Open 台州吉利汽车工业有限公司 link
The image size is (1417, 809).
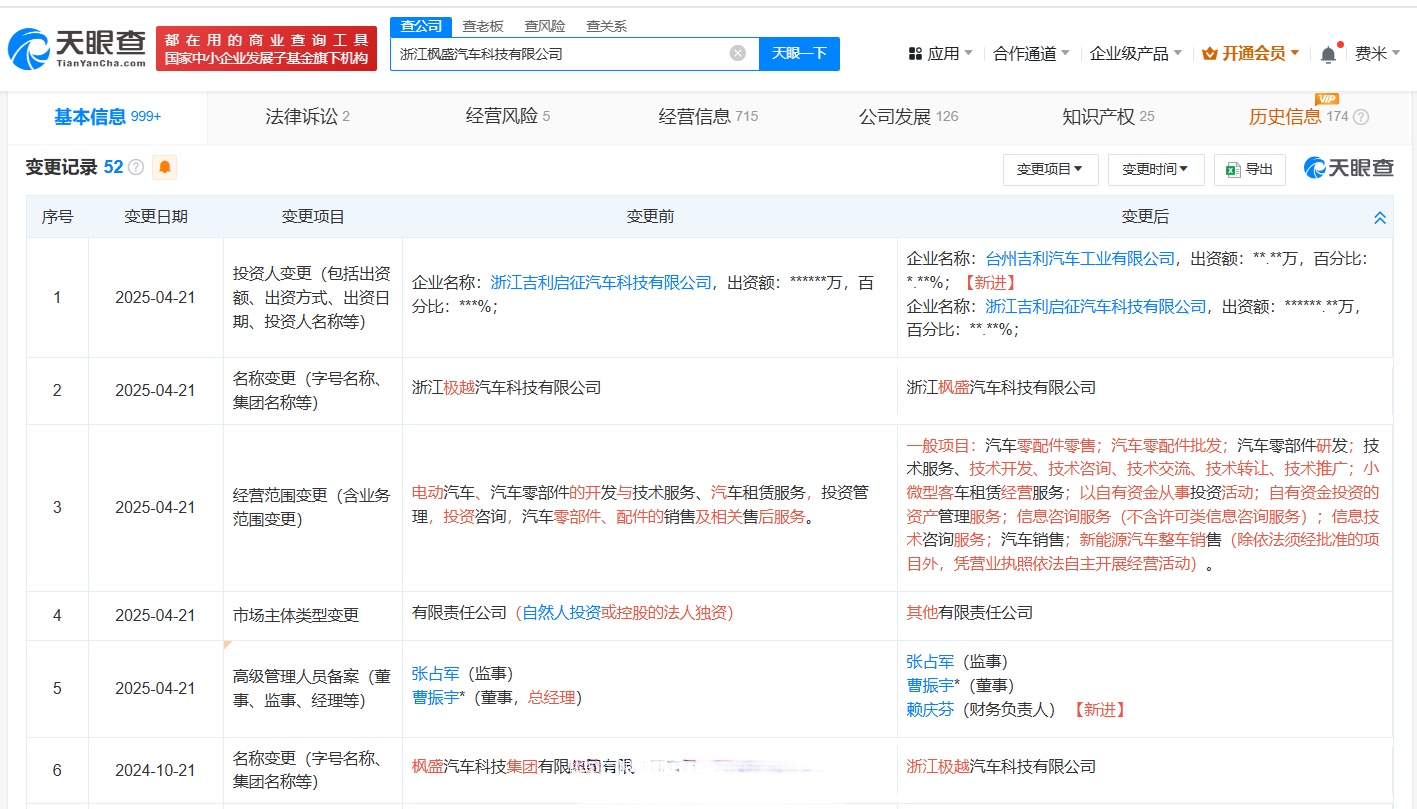[x=1080, y=259]
